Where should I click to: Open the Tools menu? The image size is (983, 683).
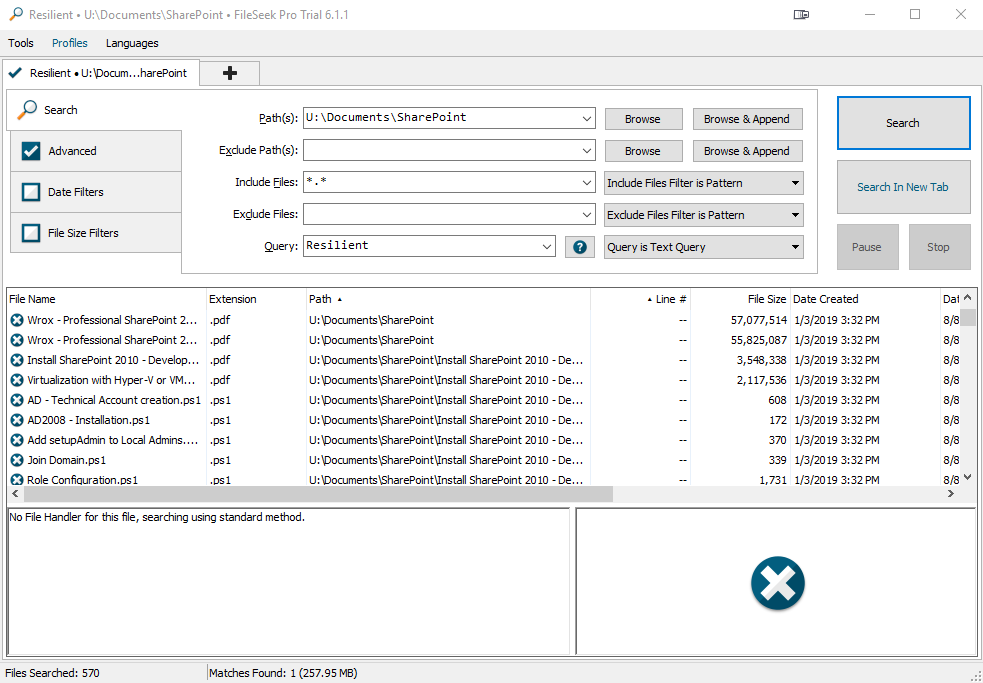[21, 43]
